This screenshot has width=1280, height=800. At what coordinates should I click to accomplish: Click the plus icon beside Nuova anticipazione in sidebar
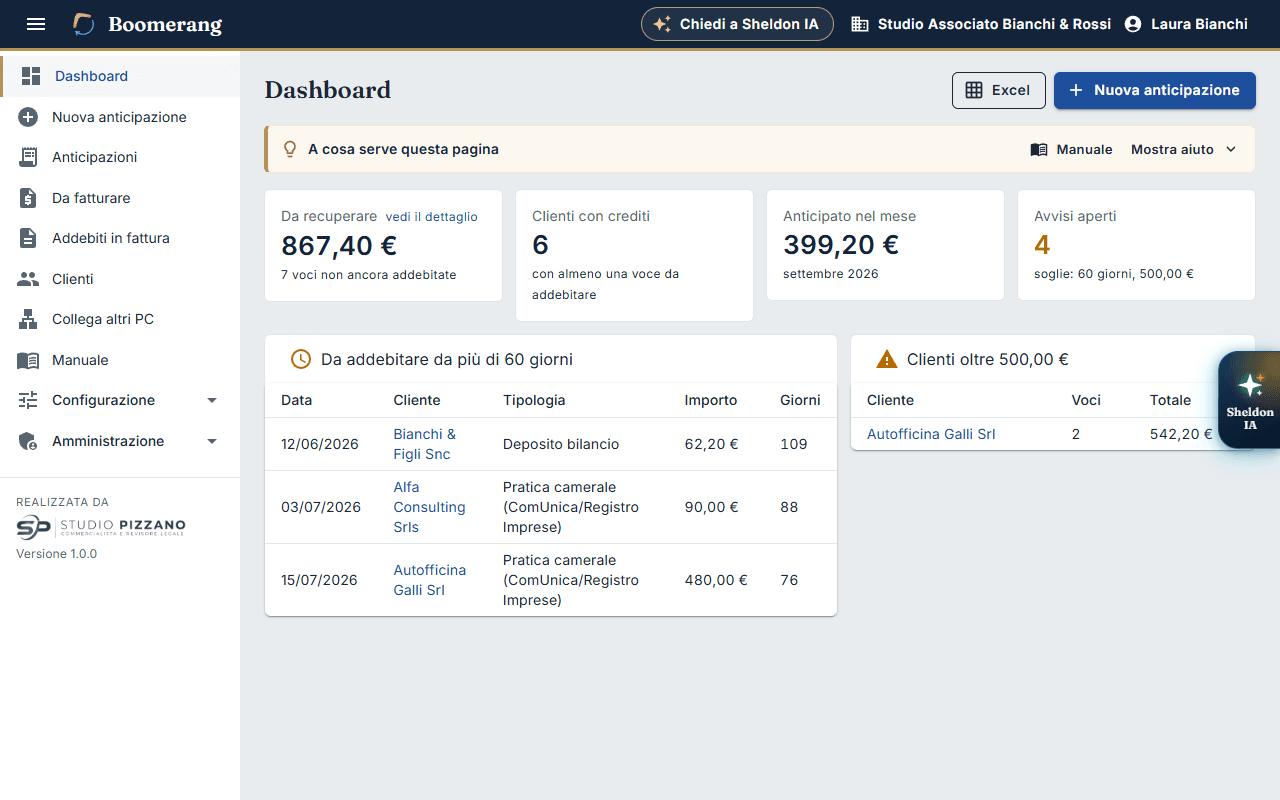pyautogui.click(x=28, y=117)
